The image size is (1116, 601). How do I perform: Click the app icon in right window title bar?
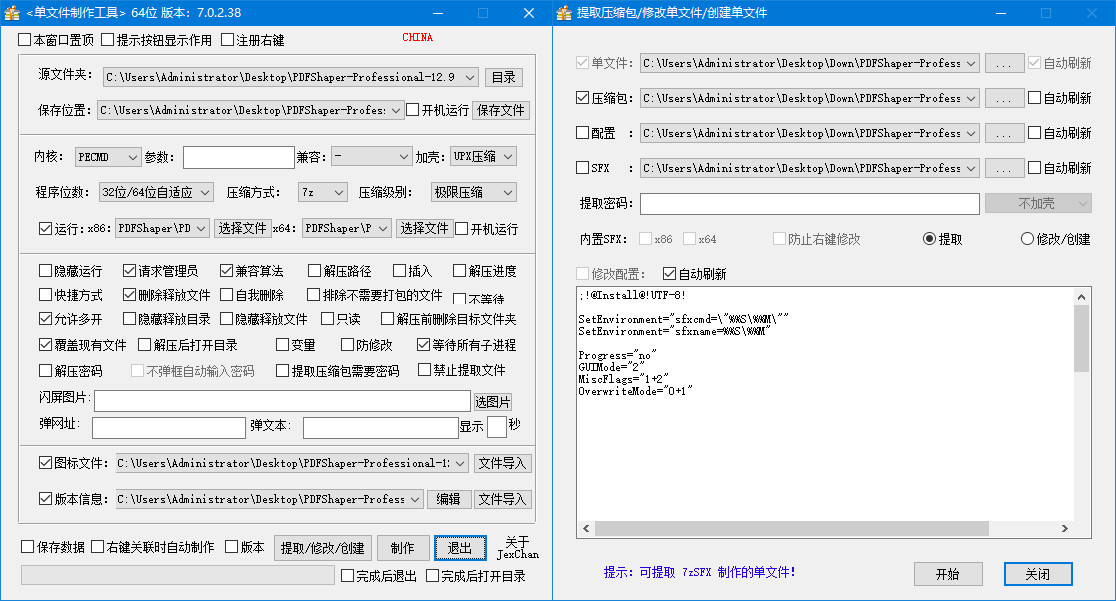[x=564, y=13]
